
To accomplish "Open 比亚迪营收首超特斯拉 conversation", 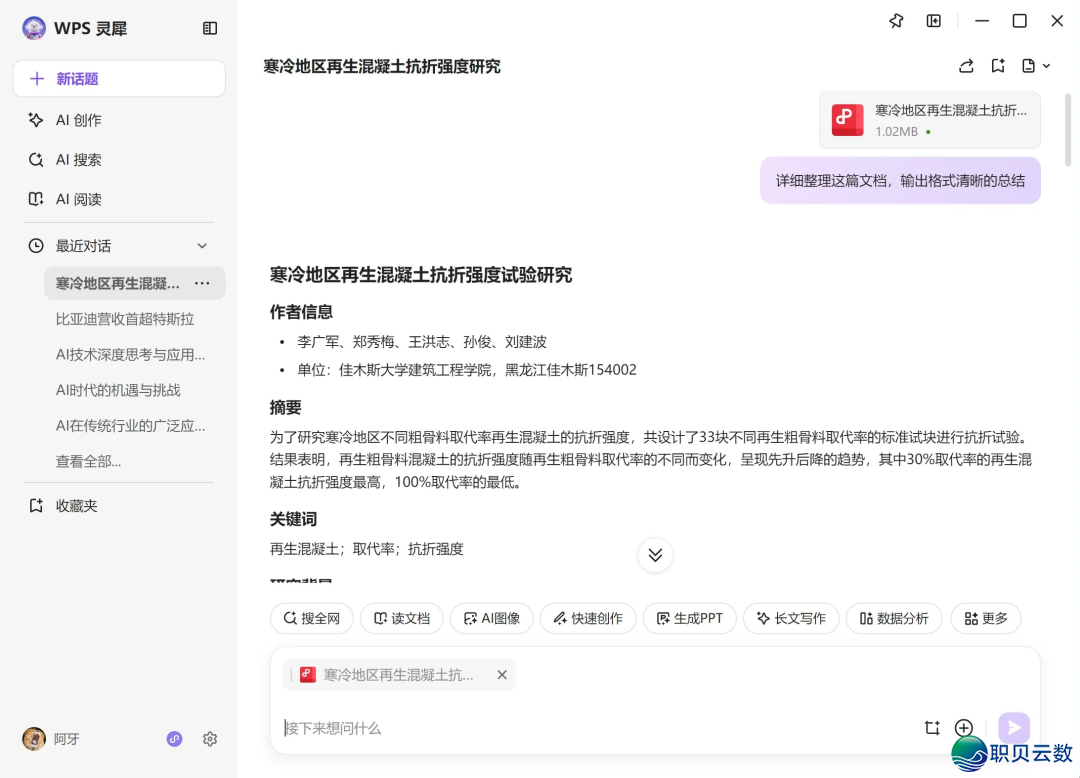I will [125, 319].
